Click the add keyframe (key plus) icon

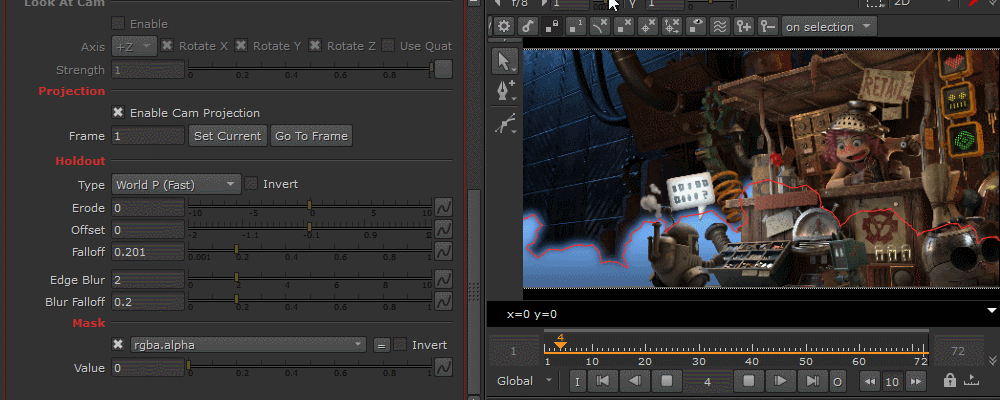(x=744, y=26)
